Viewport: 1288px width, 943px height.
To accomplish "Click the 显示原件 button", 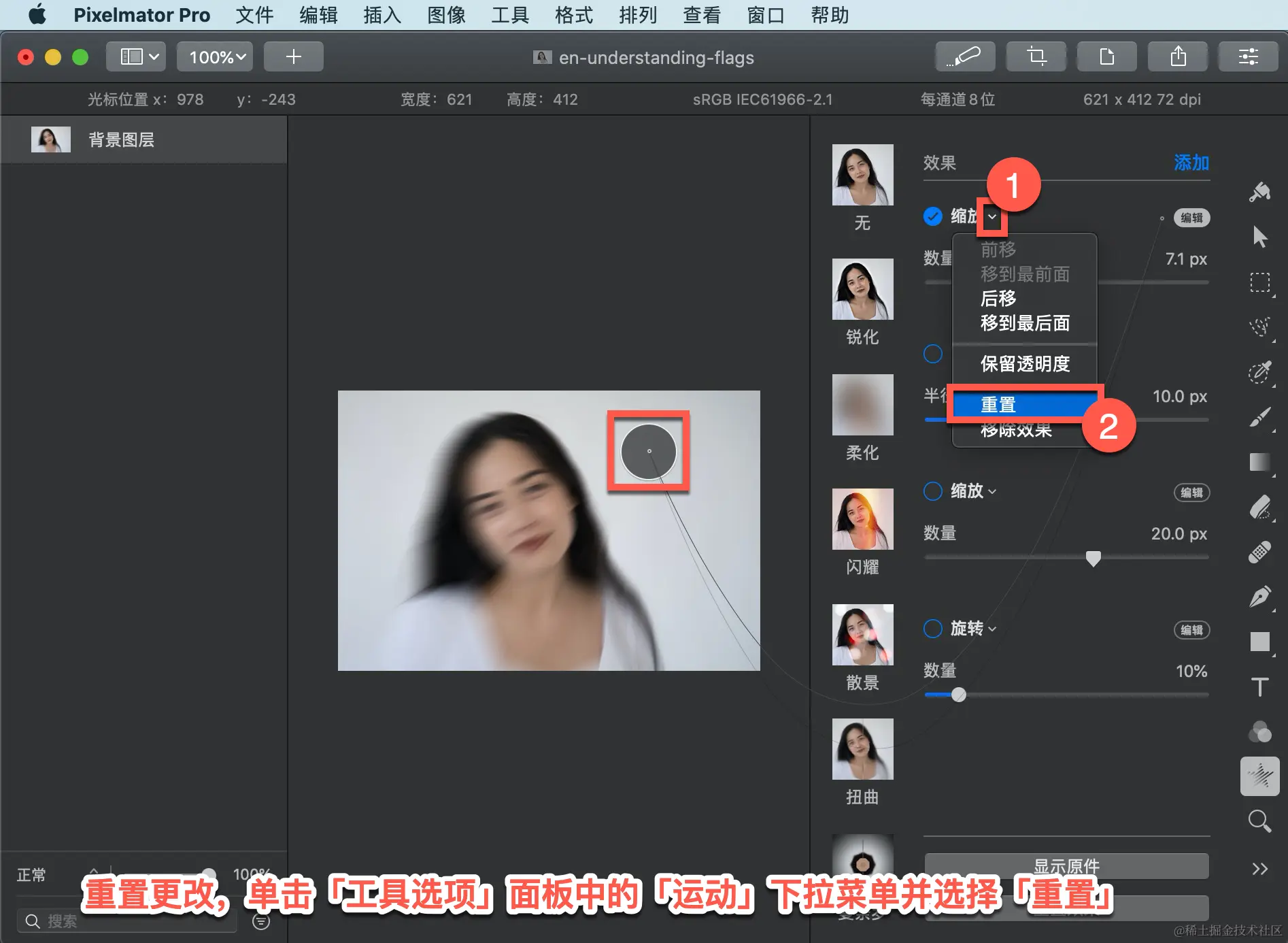I will tap(1066, 866).
